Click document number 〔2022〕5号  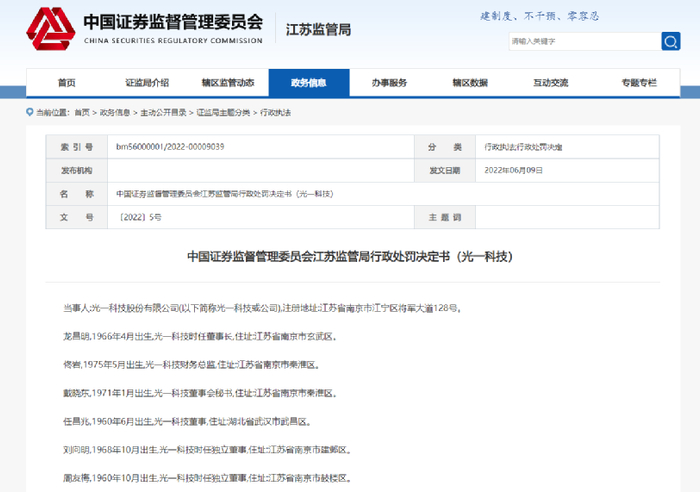140,217
